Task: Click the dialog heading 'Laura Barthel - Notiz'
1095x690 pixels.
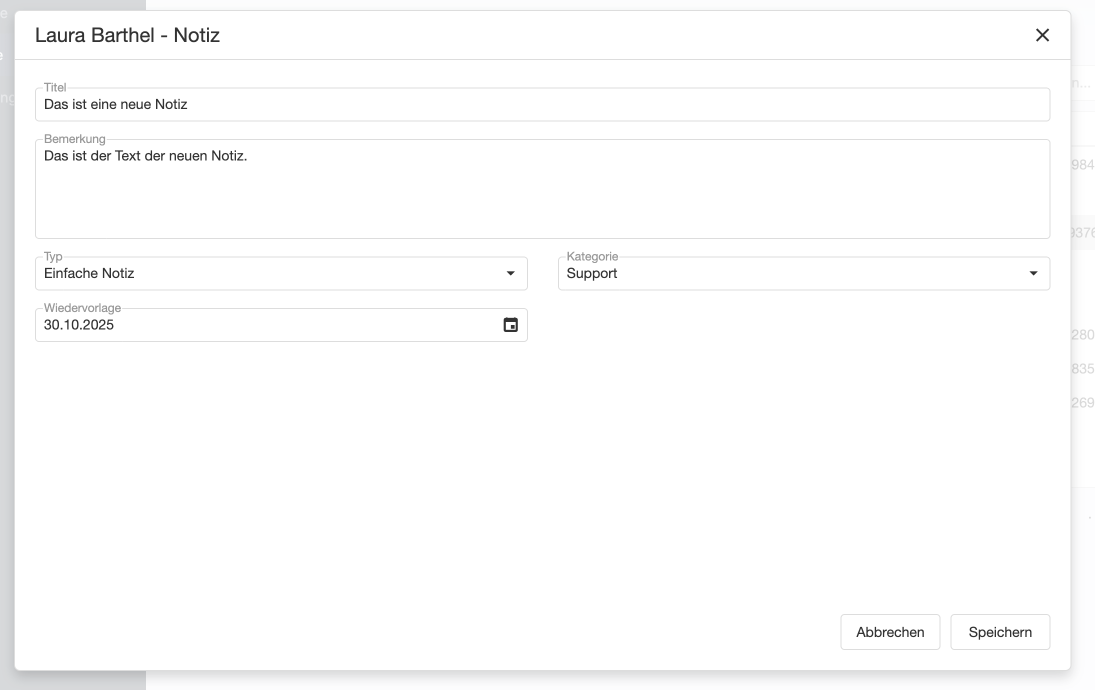Action: pos(127,35)
